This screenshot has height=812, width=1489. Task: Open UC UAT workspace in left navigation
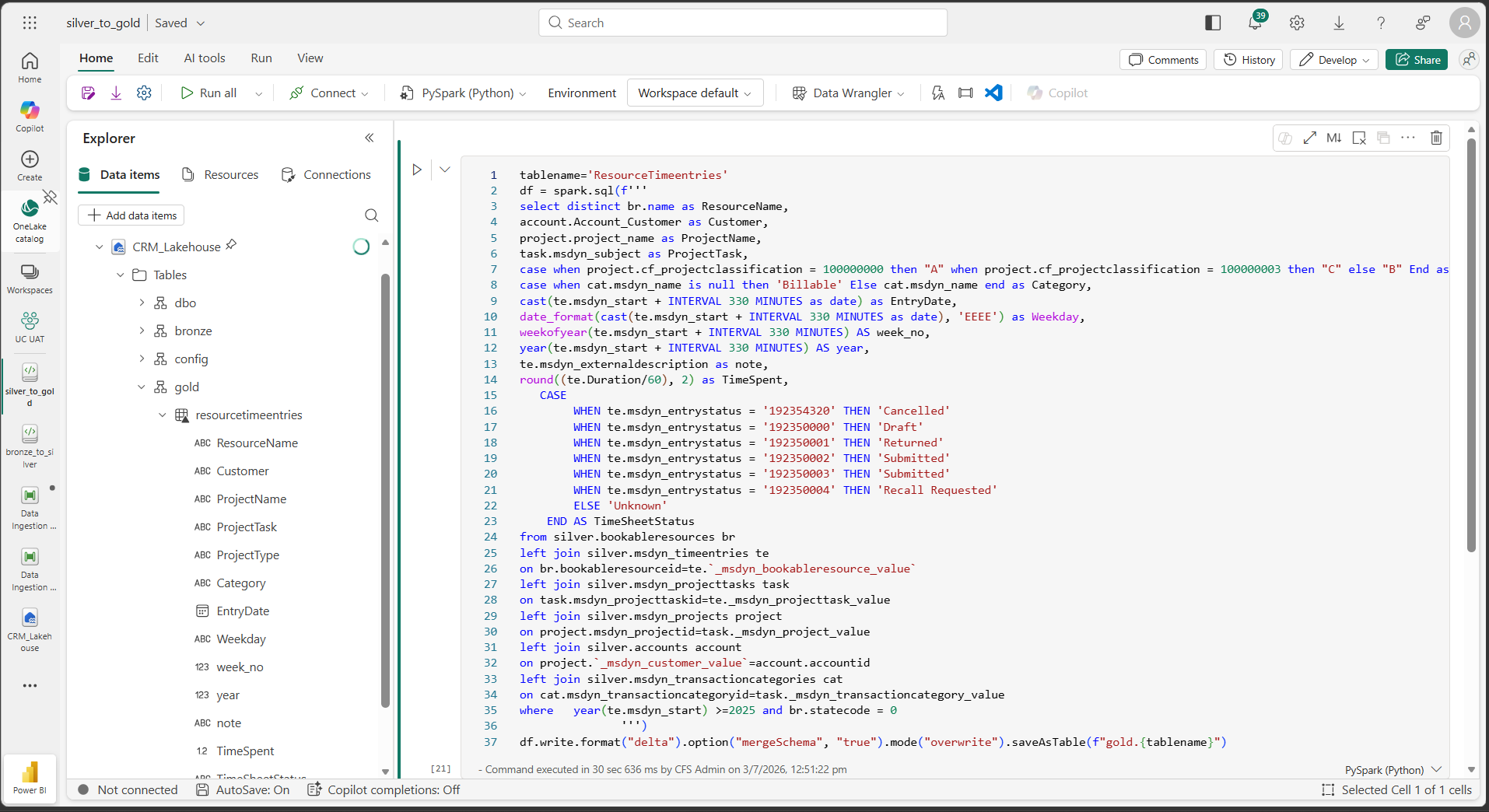[30, 327]
